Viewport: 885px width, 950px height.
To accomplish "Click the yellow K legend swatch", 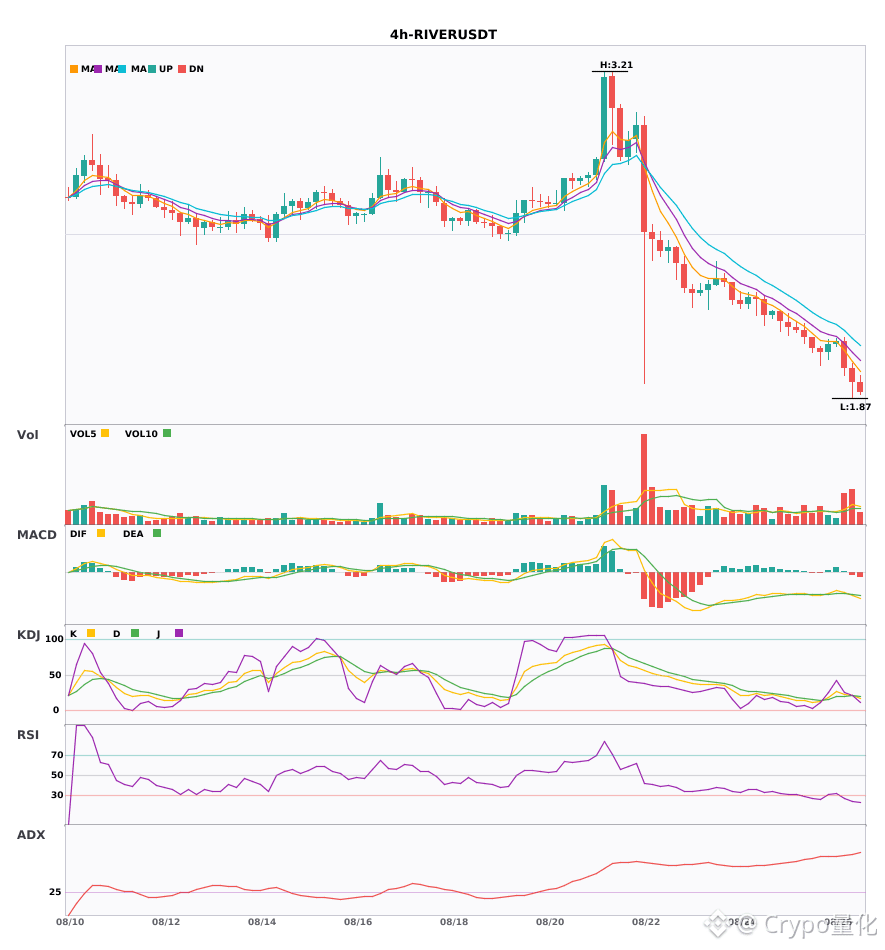I will (91, 633).
